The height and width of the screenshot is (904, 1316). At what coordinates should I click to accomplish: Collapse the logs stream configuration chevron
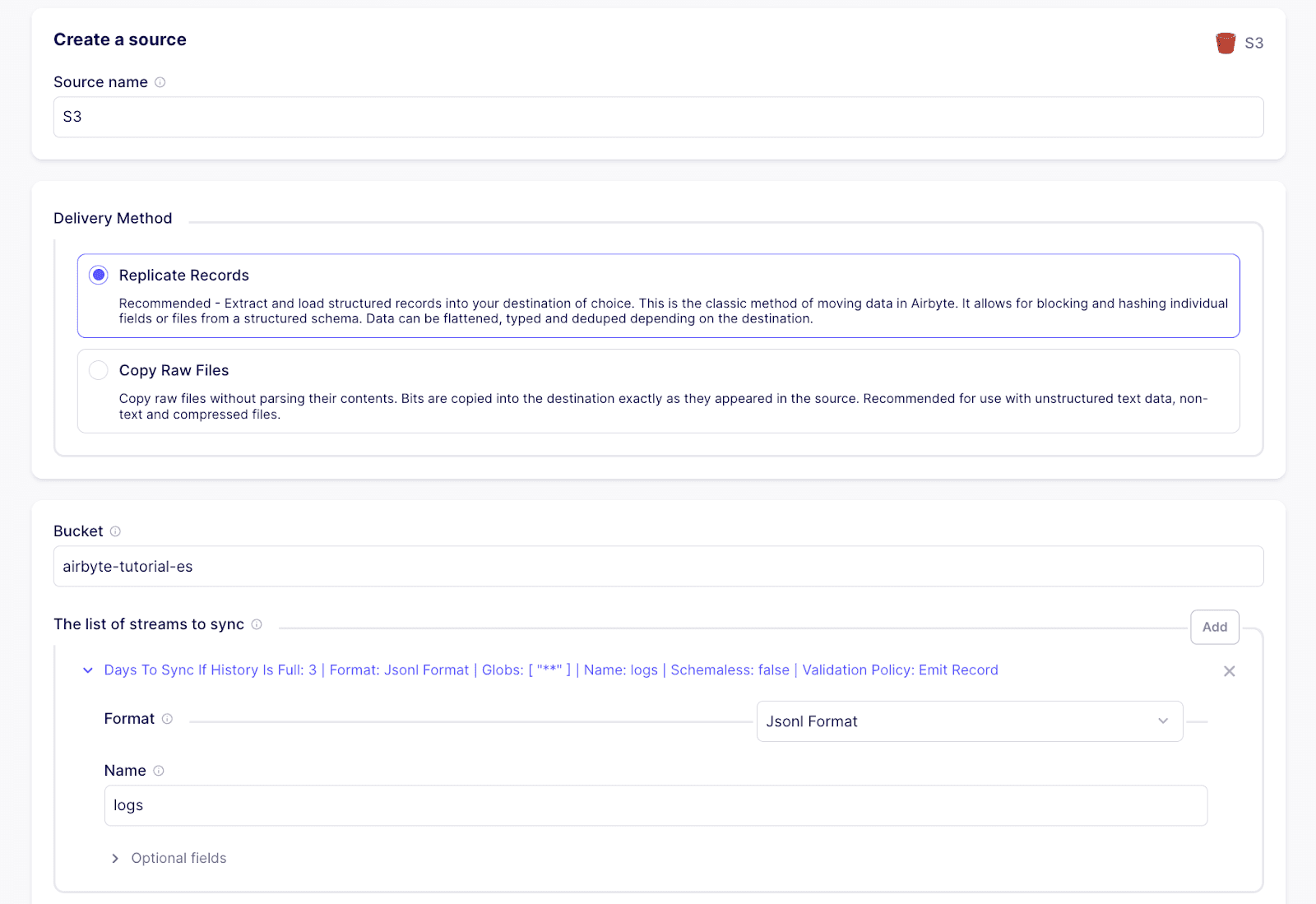pos(87,670)
